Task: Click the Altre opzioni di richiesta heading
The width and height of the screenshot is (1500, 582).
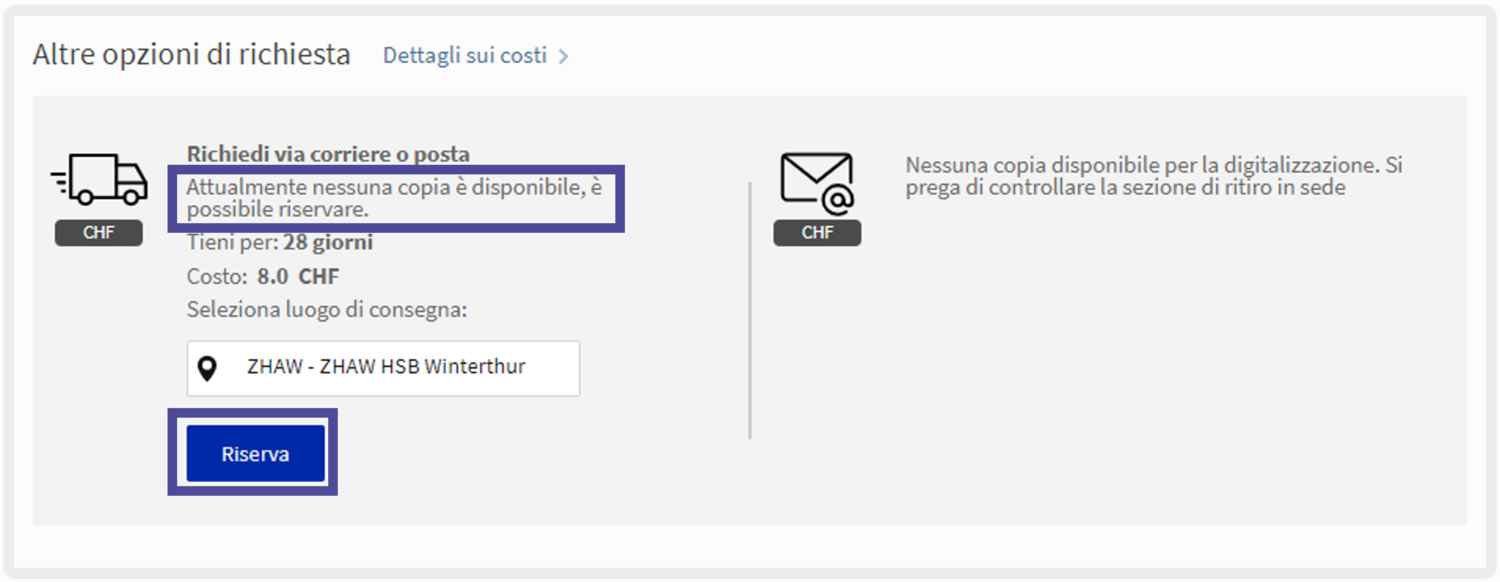Action: (x=191, y=55)
